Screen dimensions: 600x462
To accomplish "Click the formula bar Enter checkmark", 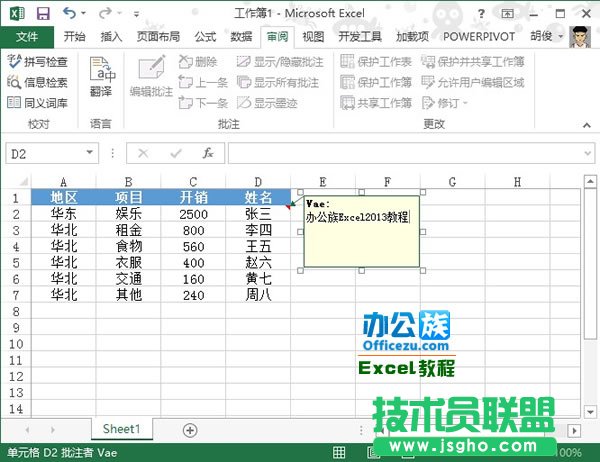I will (176, 153).
